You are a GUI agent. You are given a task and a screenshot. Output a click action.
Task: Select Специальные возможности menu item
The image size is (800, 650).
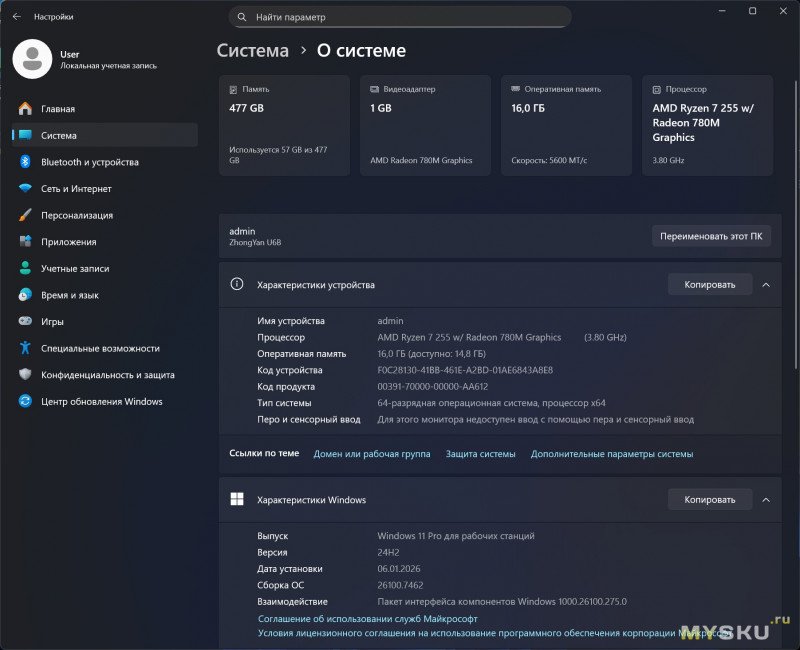point(100,349)
